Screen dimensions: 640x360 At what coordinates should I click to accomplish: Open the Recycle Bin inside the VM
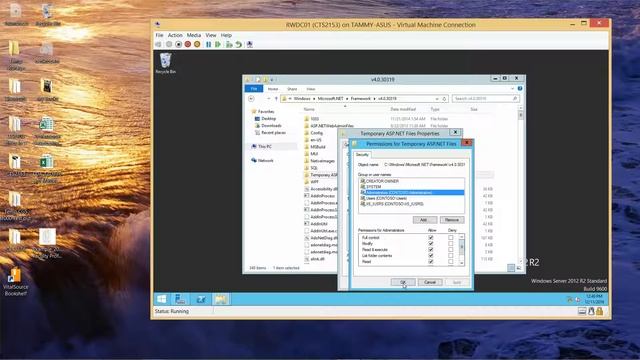tap(165, 63)
